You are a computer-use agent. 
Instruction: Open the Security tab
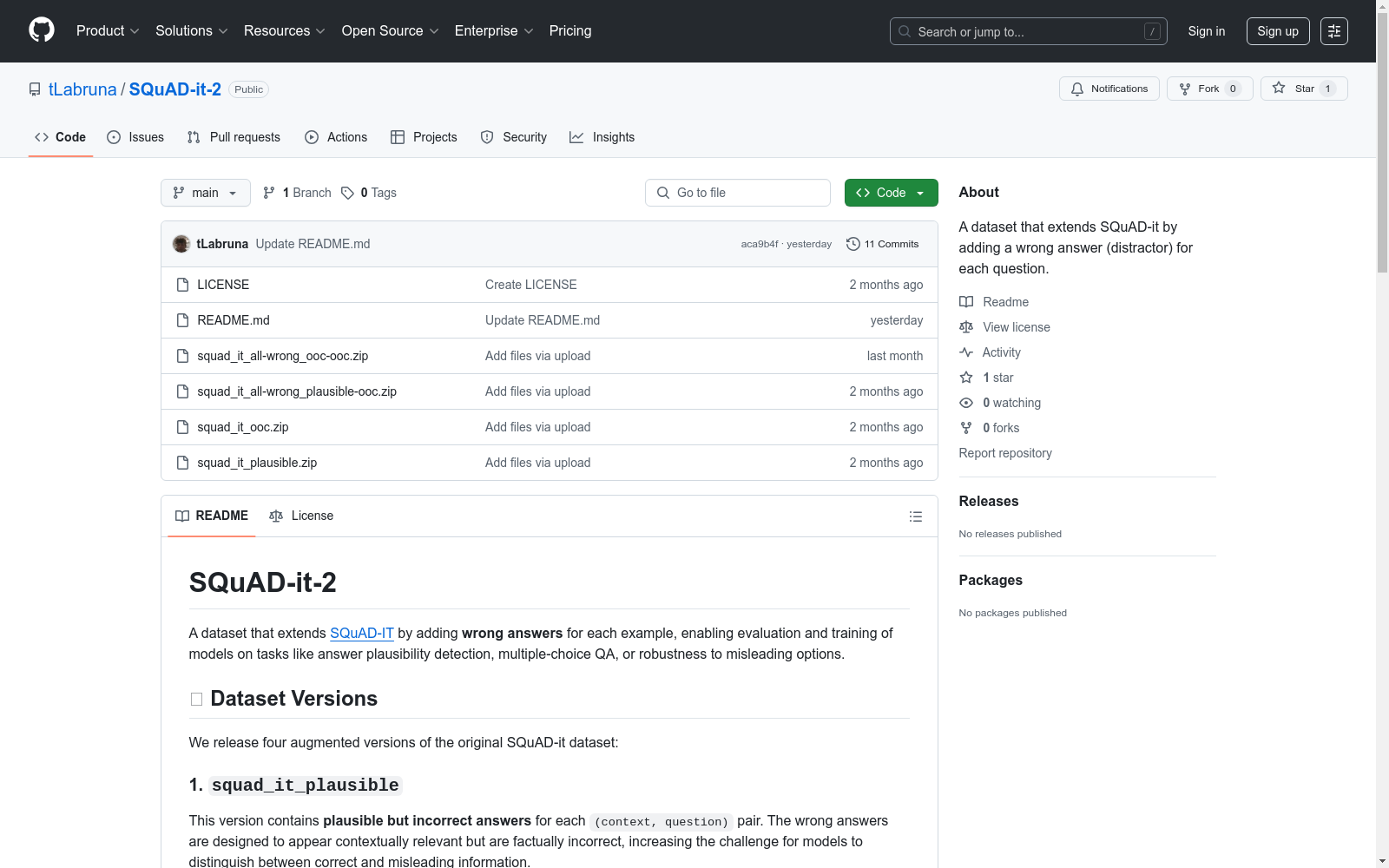(514, 137)
